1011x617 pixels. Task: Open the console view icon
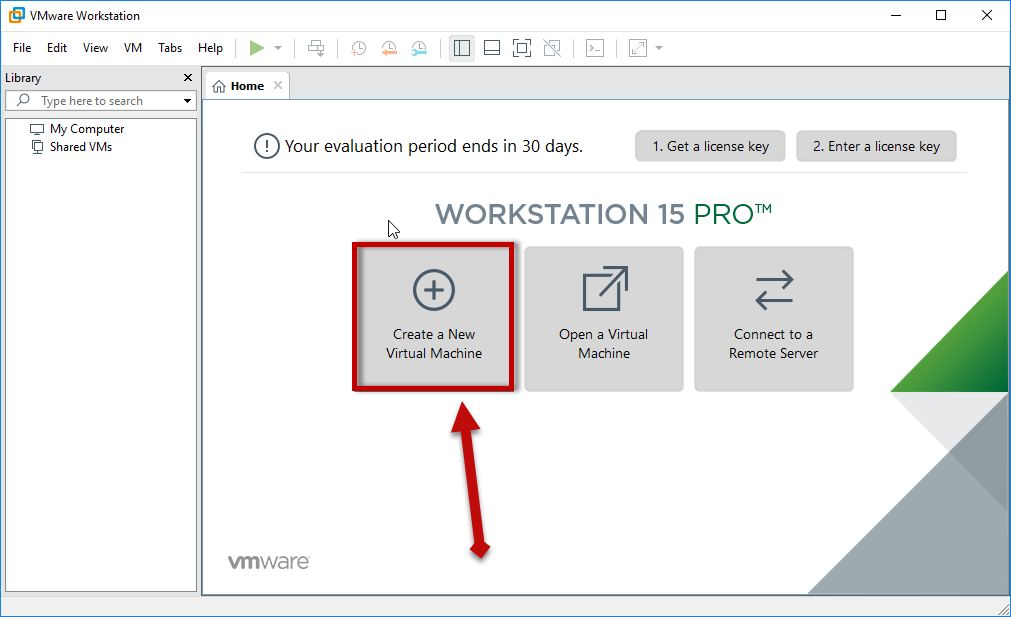pos(594,48)
